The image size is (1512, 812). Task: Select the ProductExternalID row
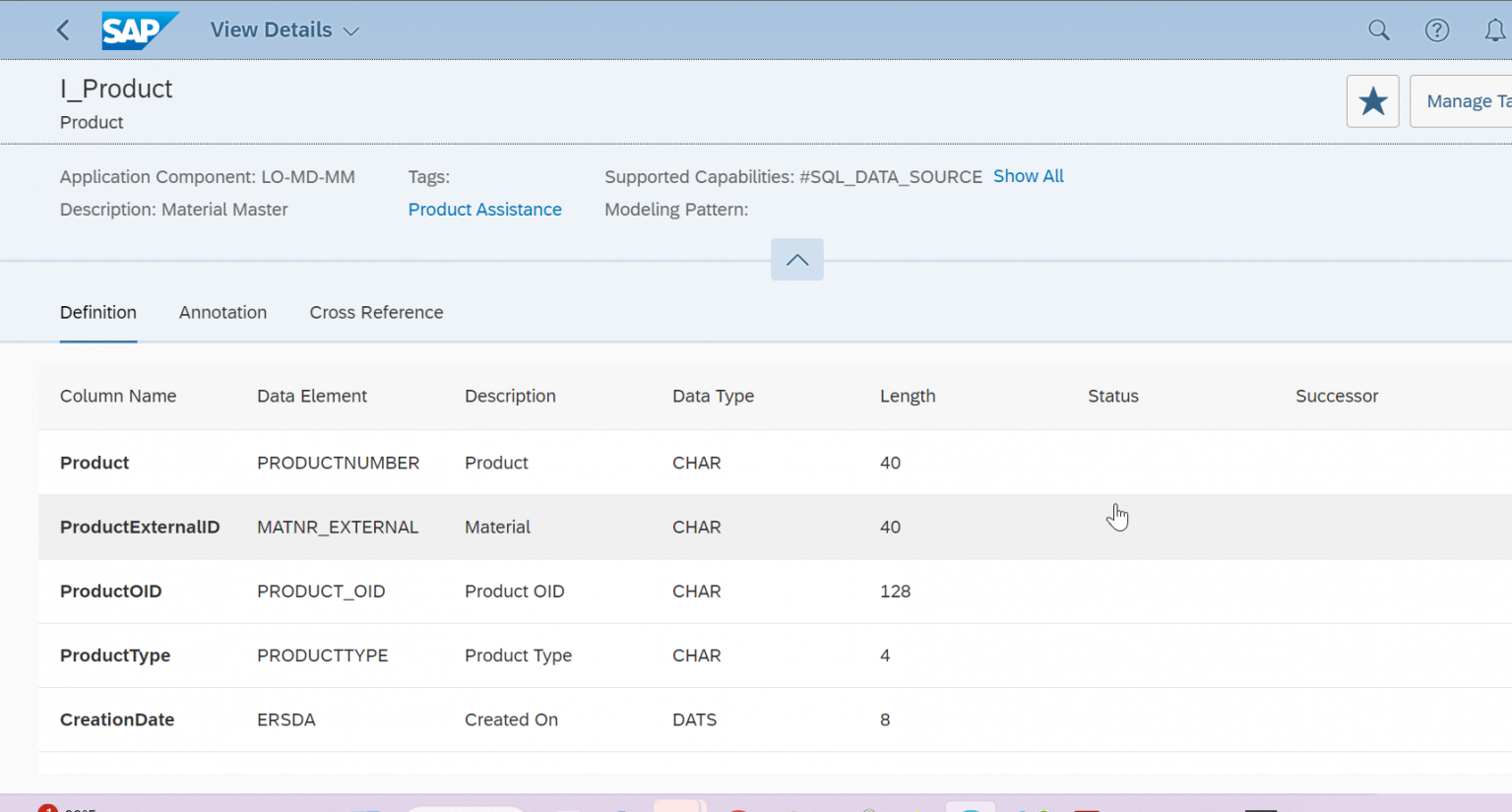pos(140,527)
